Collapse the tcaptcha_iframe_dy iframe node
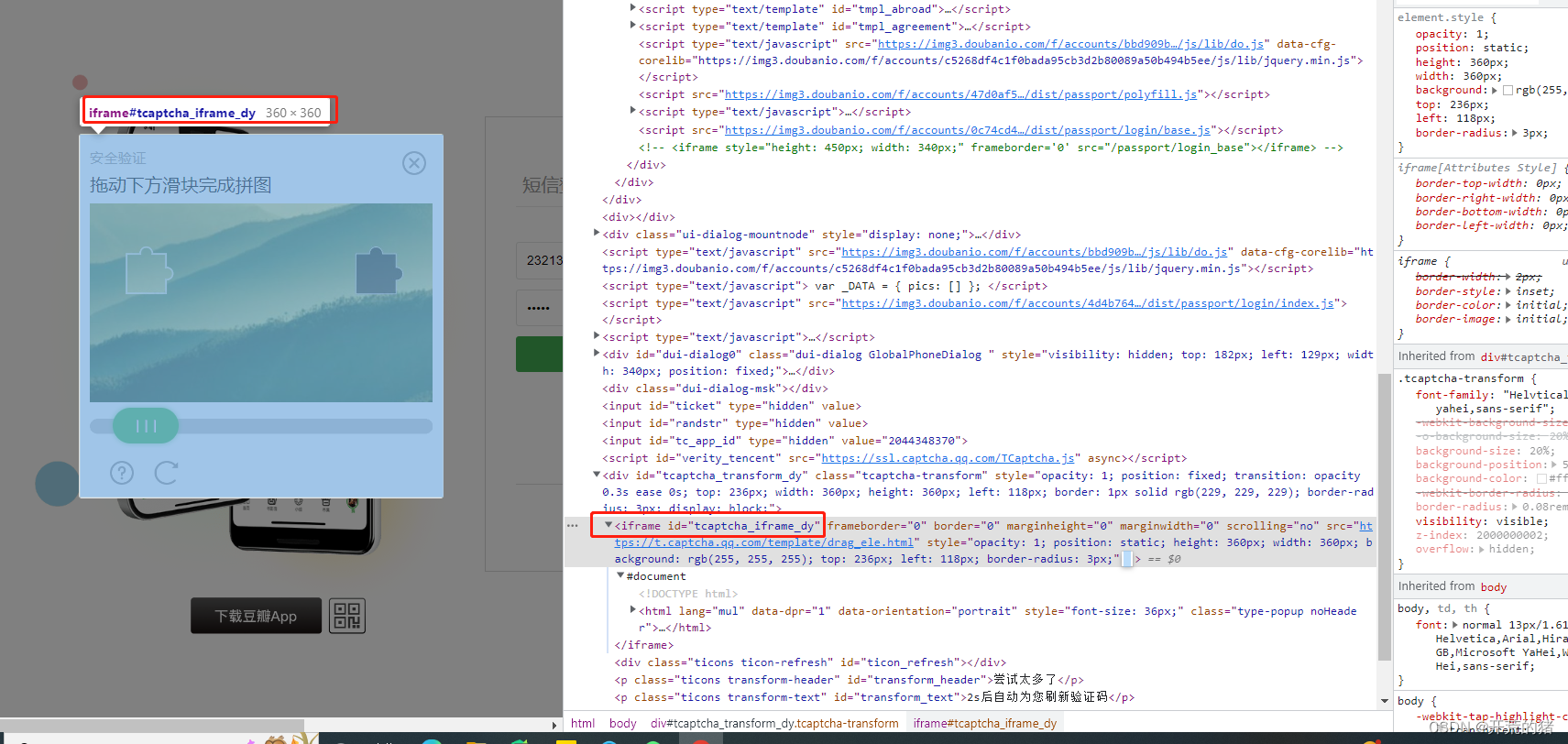The height and width of the screenshot is (744, 1568). click(x=609, y=525)
